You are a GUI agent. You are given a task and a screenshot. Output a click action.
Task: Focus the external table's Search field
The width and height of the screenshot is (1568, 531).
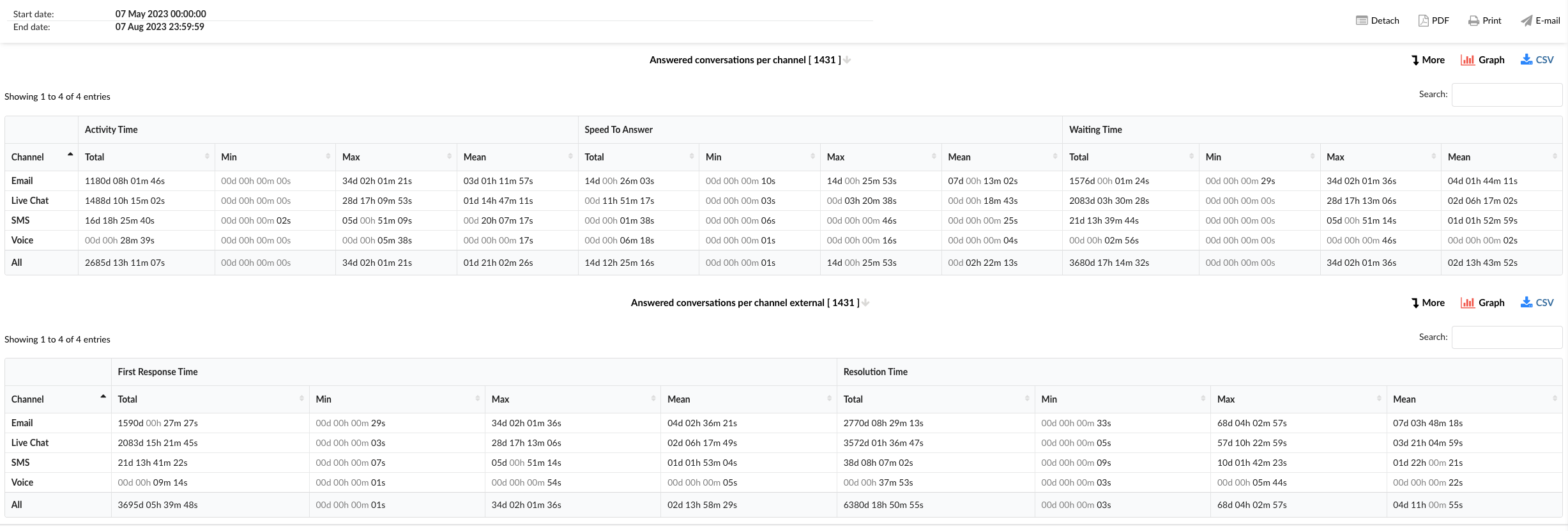(x=1506, y=337)
